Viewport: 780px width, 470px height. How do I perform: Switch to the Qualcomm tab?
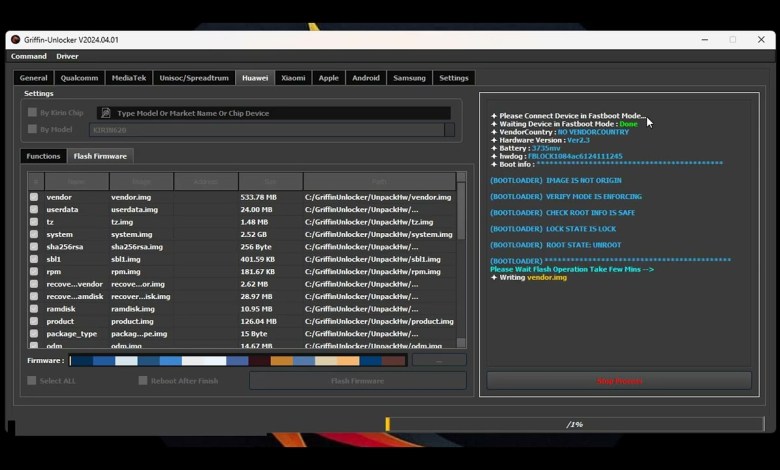click(79, 78)
